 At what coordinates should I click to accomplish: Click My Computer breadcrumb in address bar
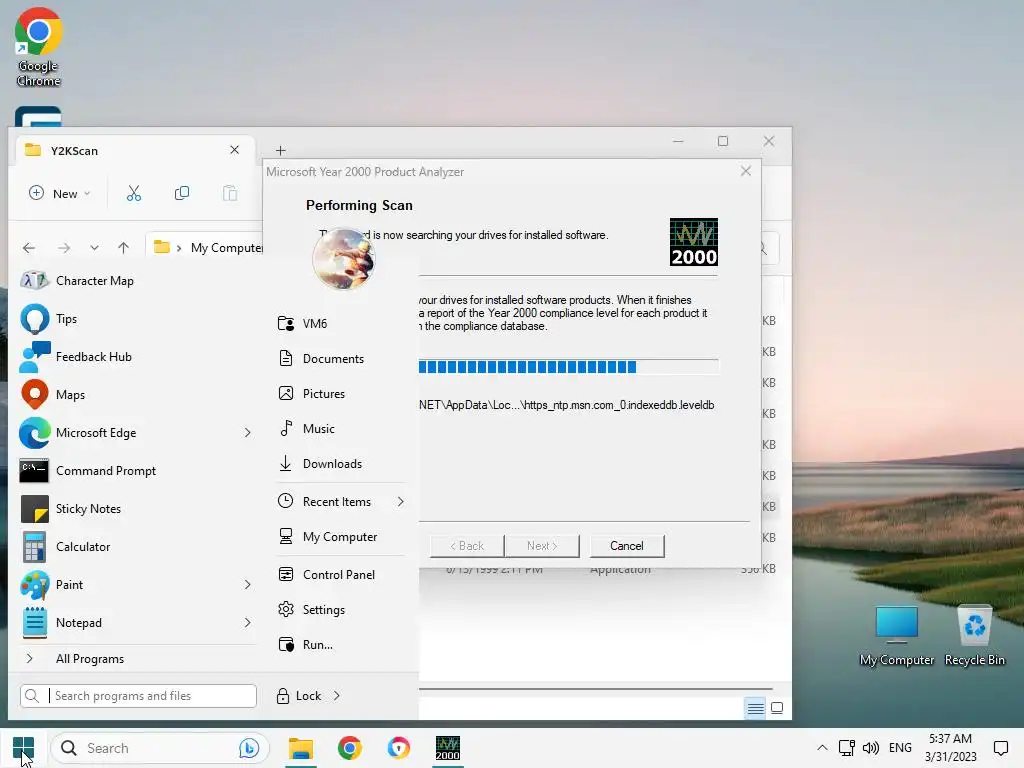[x=227, y=248]
